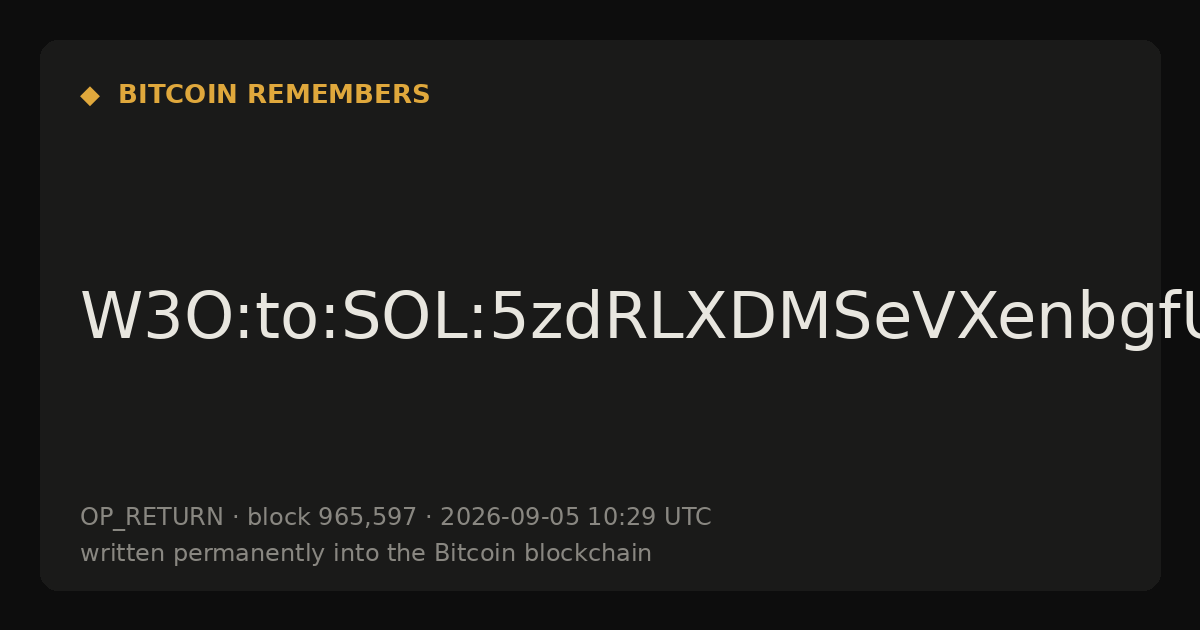Click empty card area above the footer
Image resolution: width=1200 pixels, height=630 pixels.
(600, 430)
